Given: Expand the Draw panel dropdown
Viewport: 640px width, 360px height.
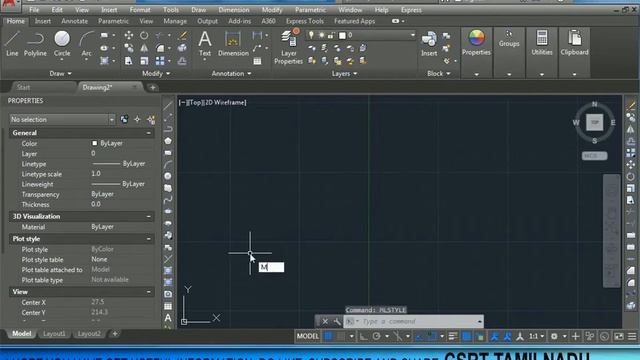Looking at the screenshot, I should [60, 73].
